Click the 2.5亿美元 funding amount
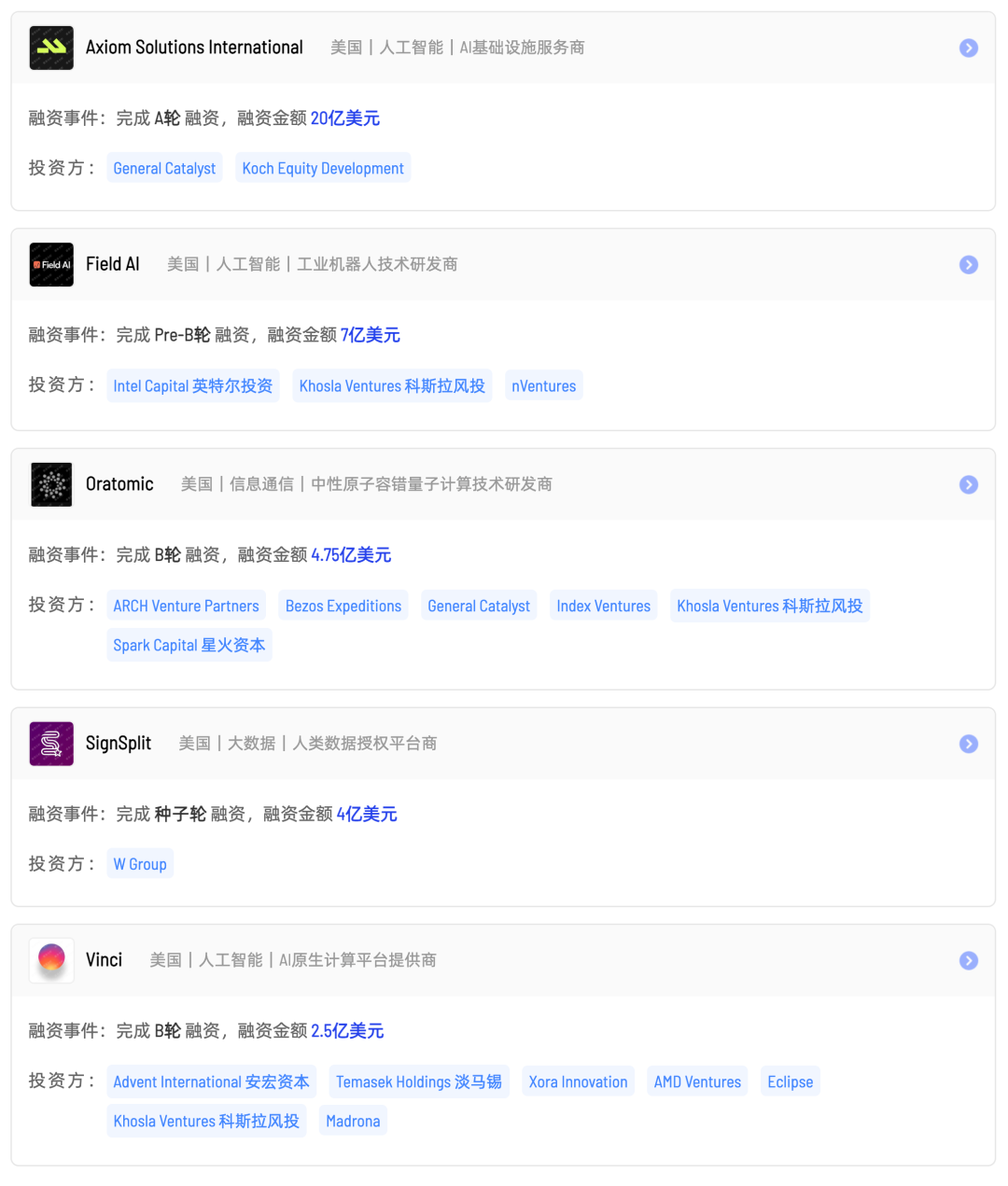Viewport: 1008px width, 1186px height. (x=347, y=1030)
